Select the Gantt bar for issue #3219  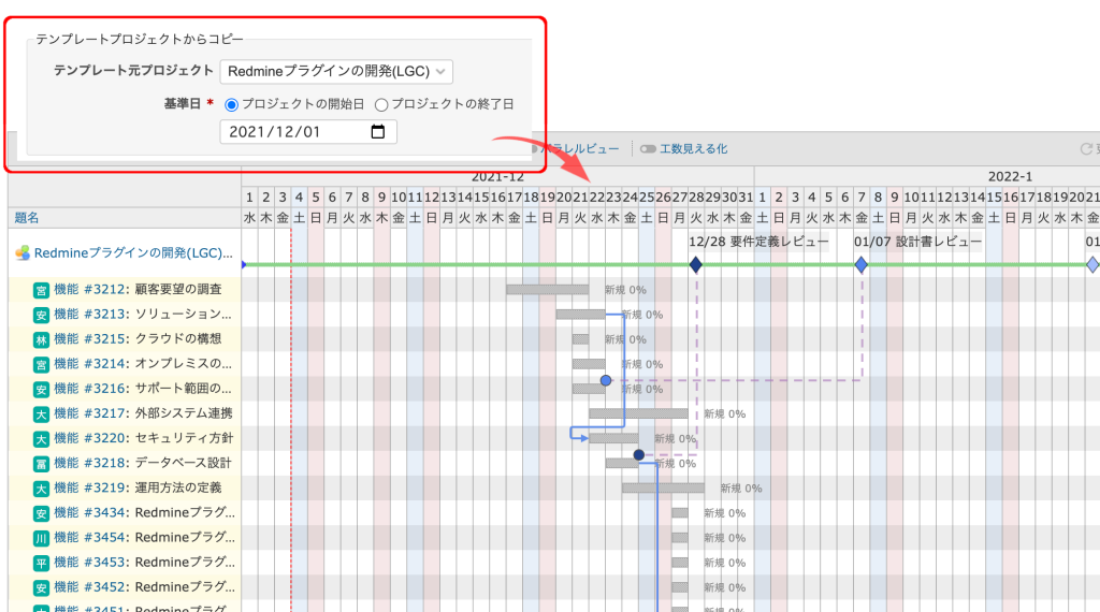pos(663,488)
